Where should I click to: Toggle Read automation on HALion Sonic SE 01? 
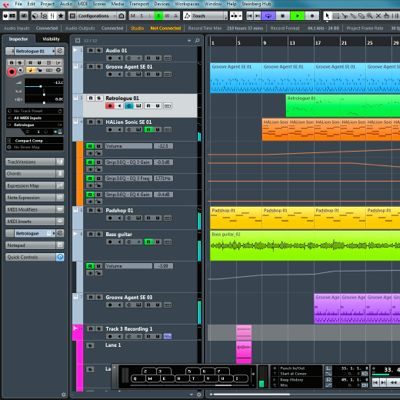[x=148, y=130]
